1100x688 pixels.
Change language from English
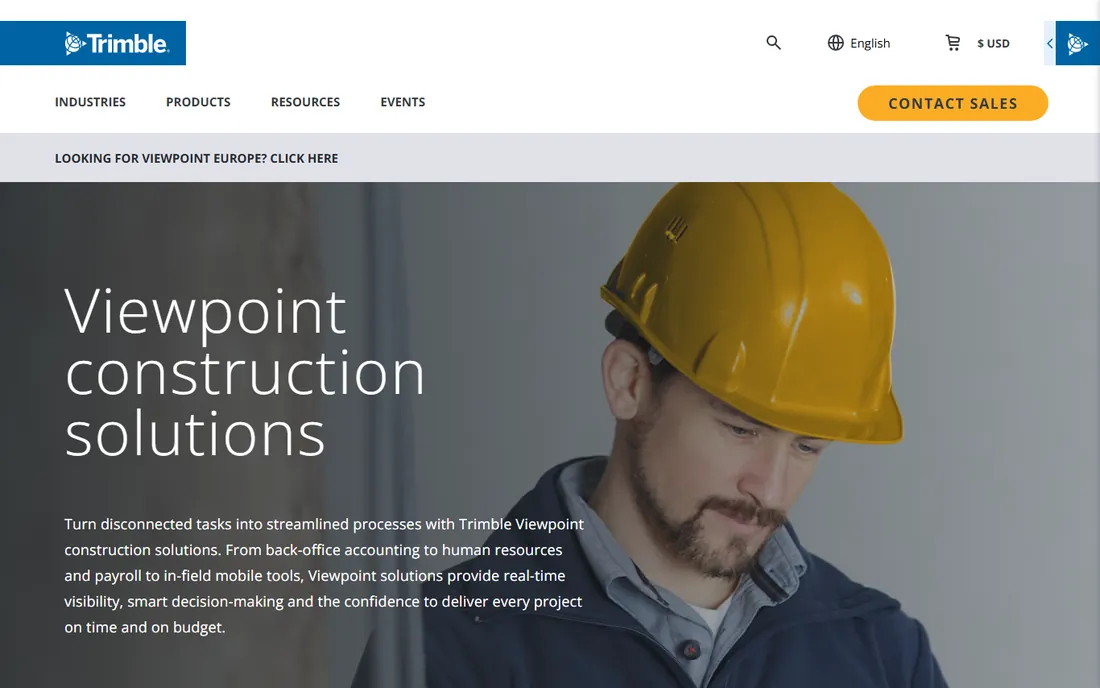click(870, 43)
